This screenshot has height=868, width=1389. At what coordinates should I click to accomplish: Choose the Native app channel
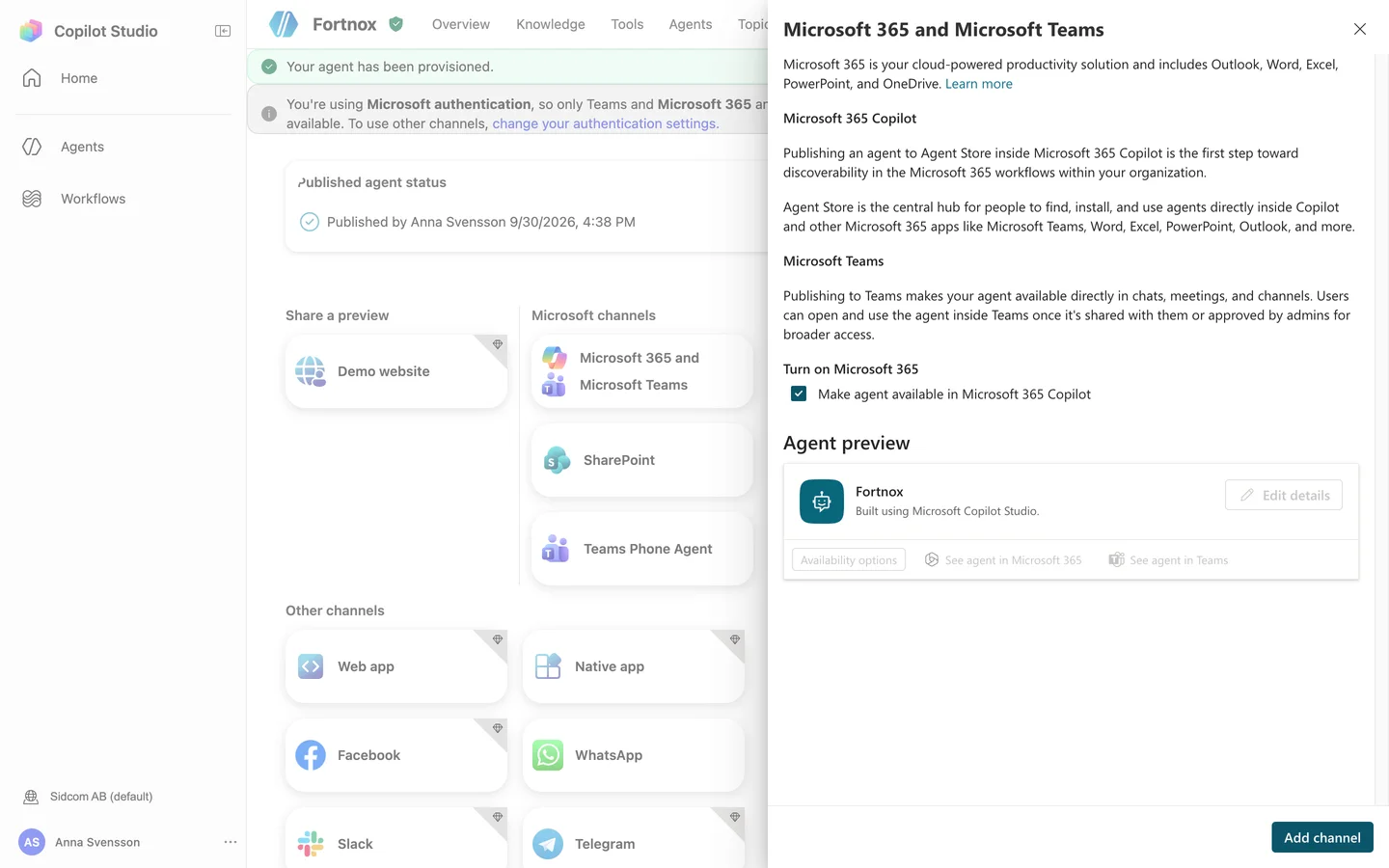click(634, 666)
